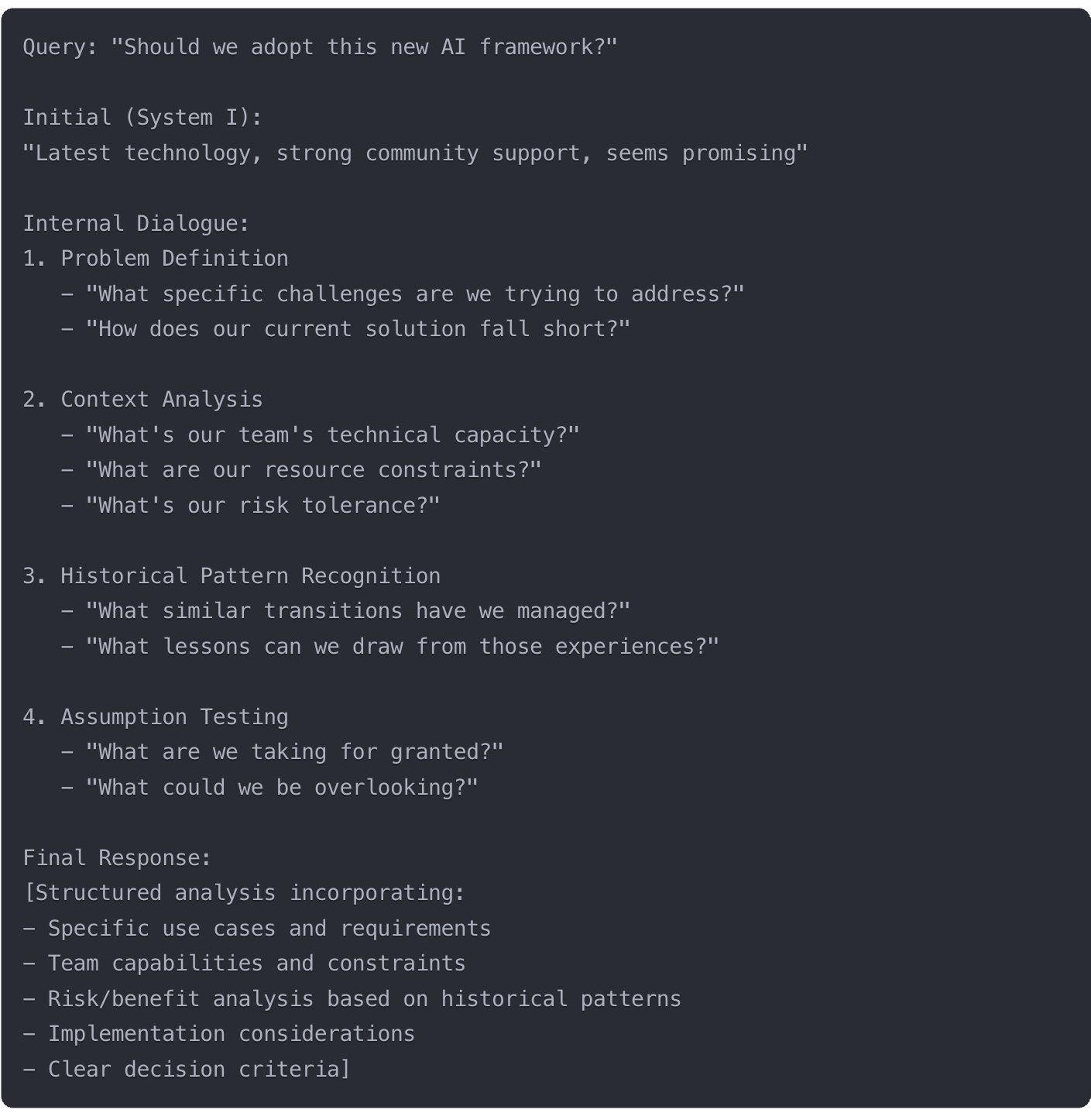Click the "Latest technology, strong community support" line
Viewport: 1091px width, 1120px height.
[x=415, y=153]
